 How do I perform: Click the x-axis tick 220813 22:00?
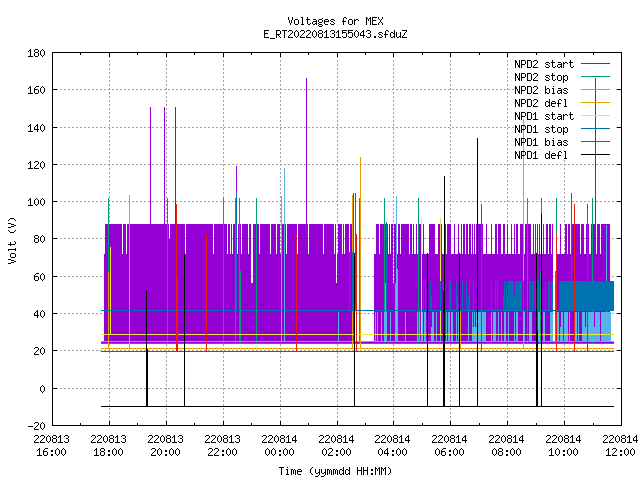[222, 446]
